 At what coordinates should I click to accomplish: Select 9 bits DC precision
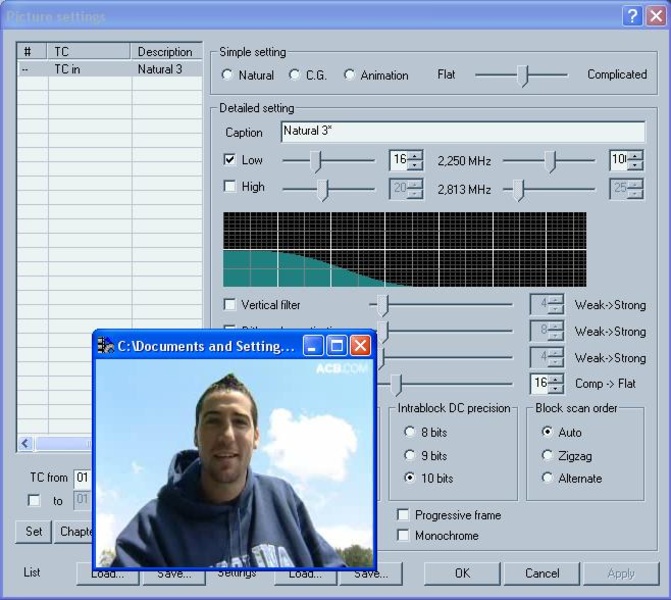[x=410, y=455]
